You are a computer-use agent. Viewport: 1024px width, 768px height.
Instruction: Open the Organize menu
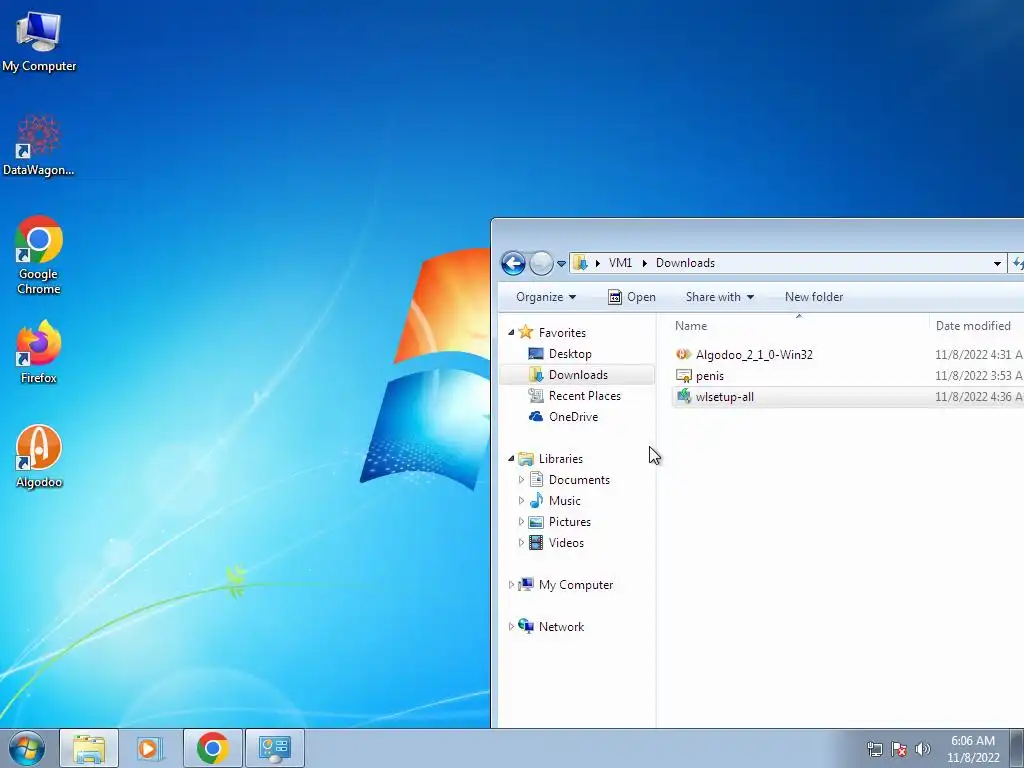[546, 297]
